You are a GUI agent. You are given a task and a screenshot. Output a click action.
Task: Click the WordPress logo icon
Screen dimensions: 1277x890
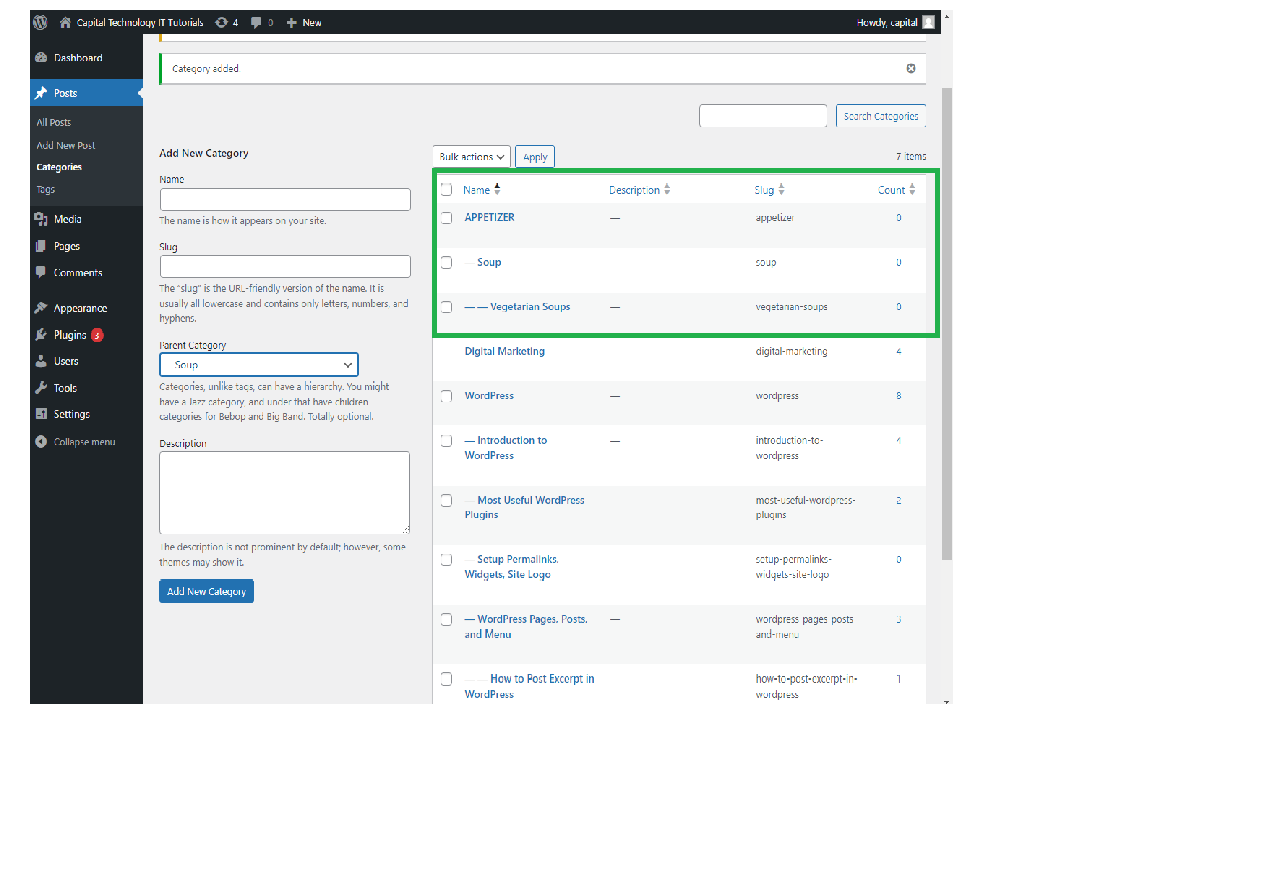click(40, 22)
